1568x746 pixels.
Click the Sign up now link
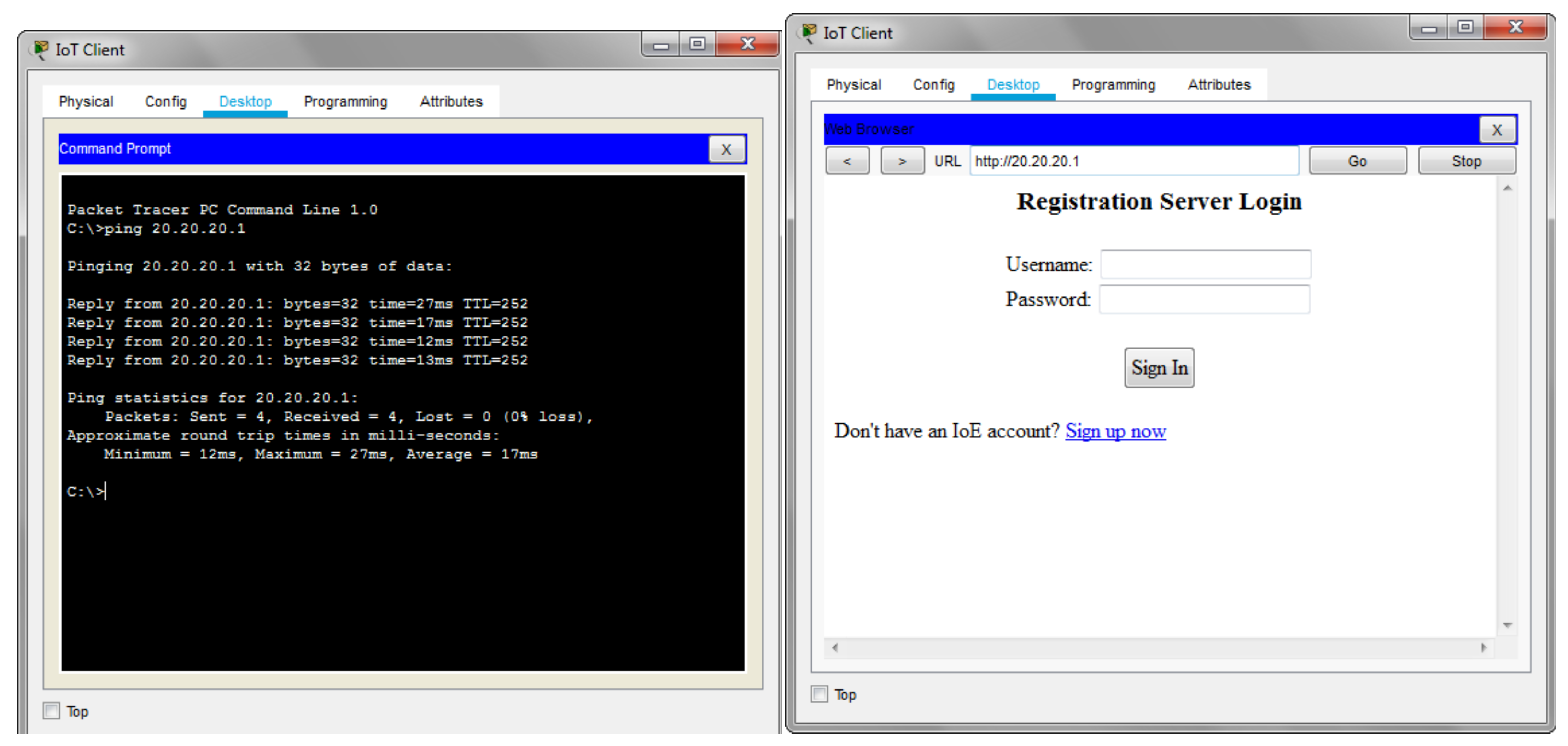[x=1115, y=431]
